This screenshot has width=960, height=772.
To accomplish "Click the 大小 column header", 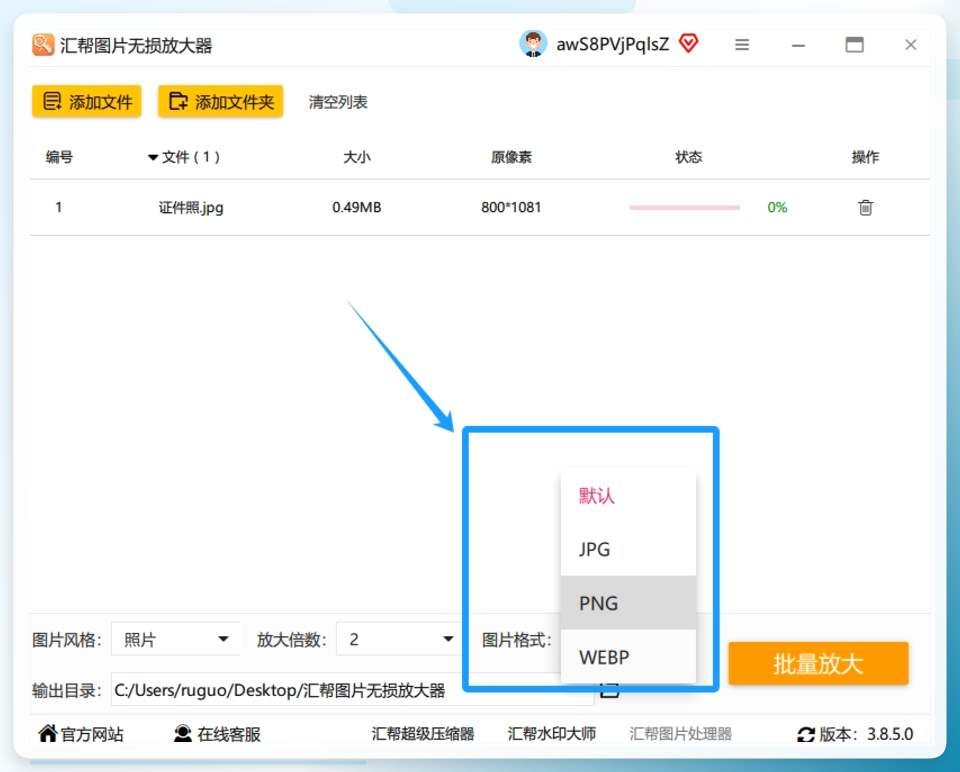I will click(357, 157).
